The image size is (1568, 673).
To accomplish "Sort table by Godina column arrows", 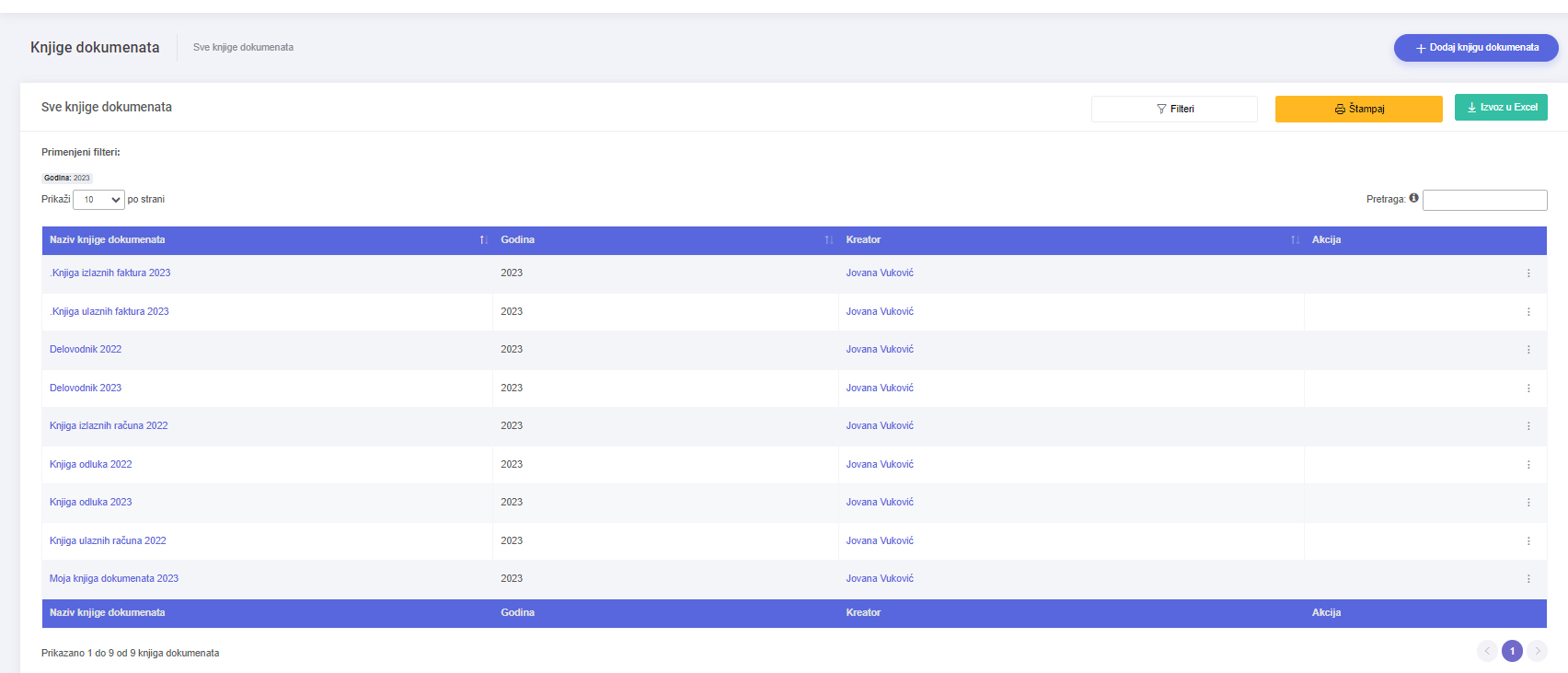I will coord(828,240).
